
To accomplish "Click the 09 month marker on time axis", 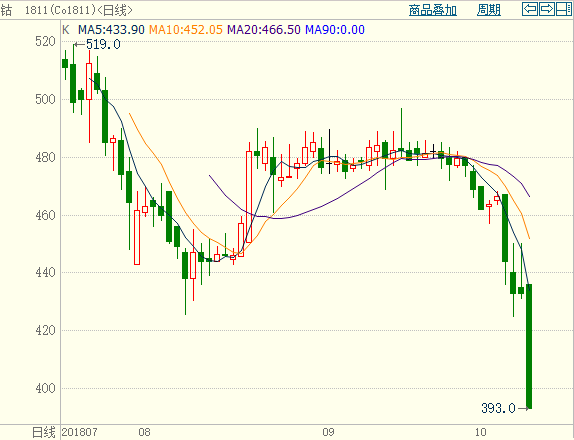I will point(328,432).
